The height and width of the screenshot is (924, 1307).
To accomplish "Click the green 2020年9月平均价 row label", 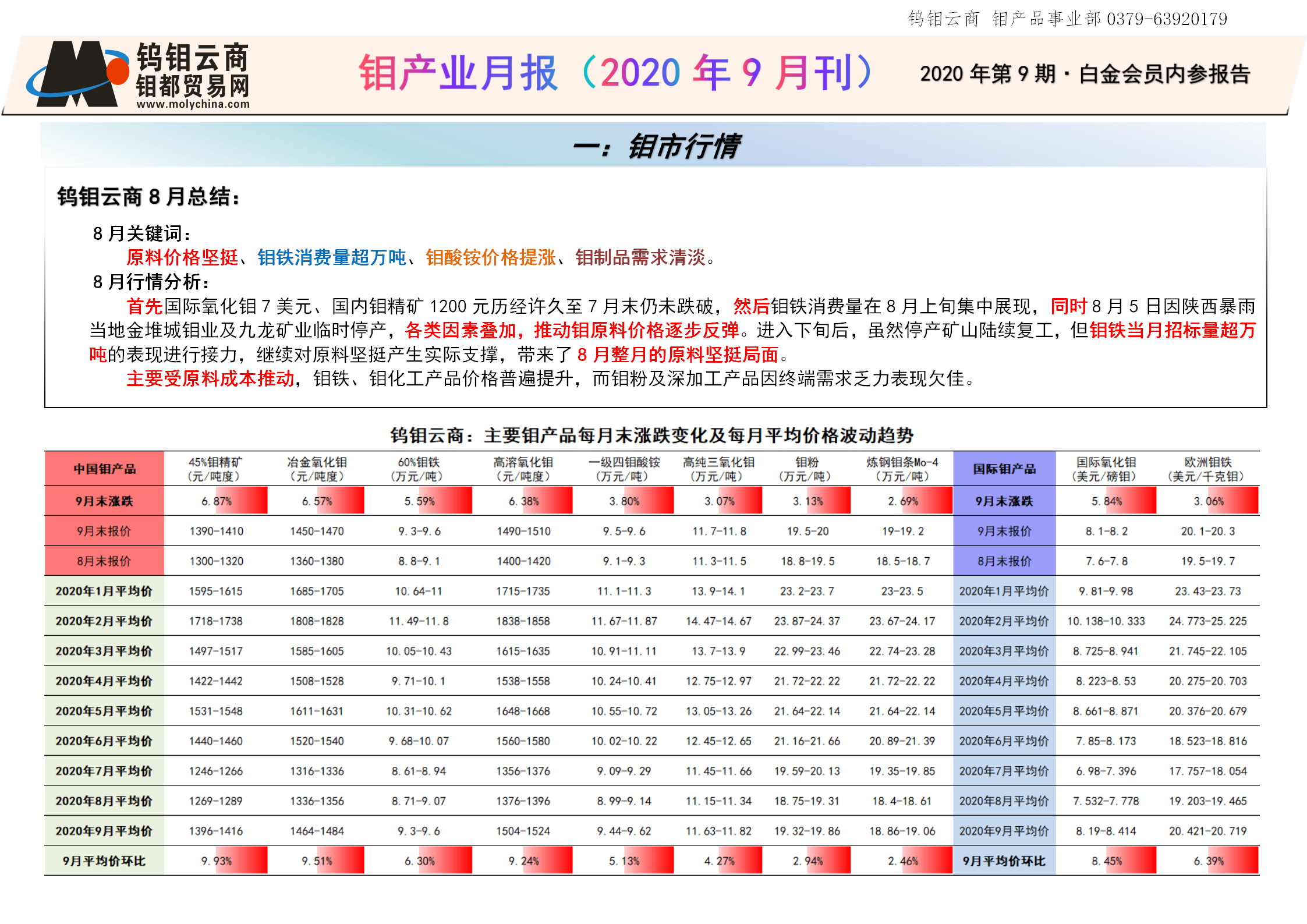I will pos(104,831).
